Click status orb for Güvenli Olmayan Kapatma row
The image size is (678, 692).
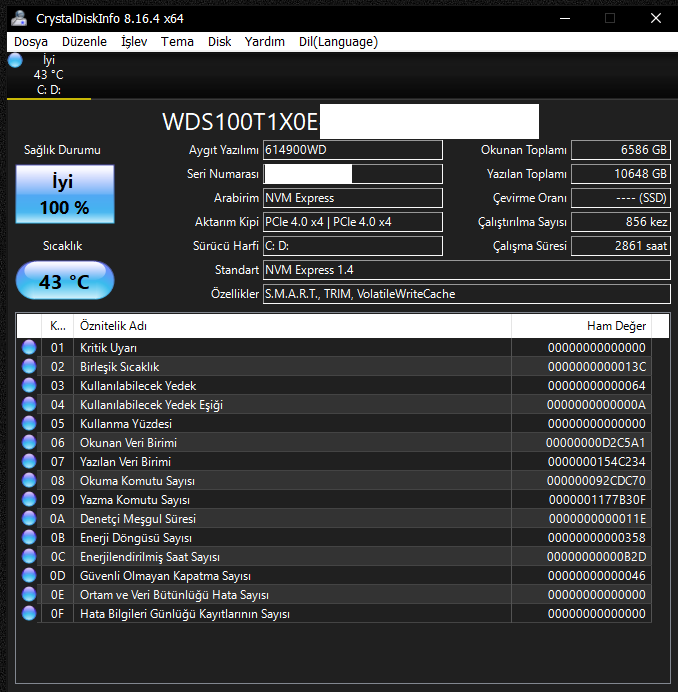pos(29,575)
